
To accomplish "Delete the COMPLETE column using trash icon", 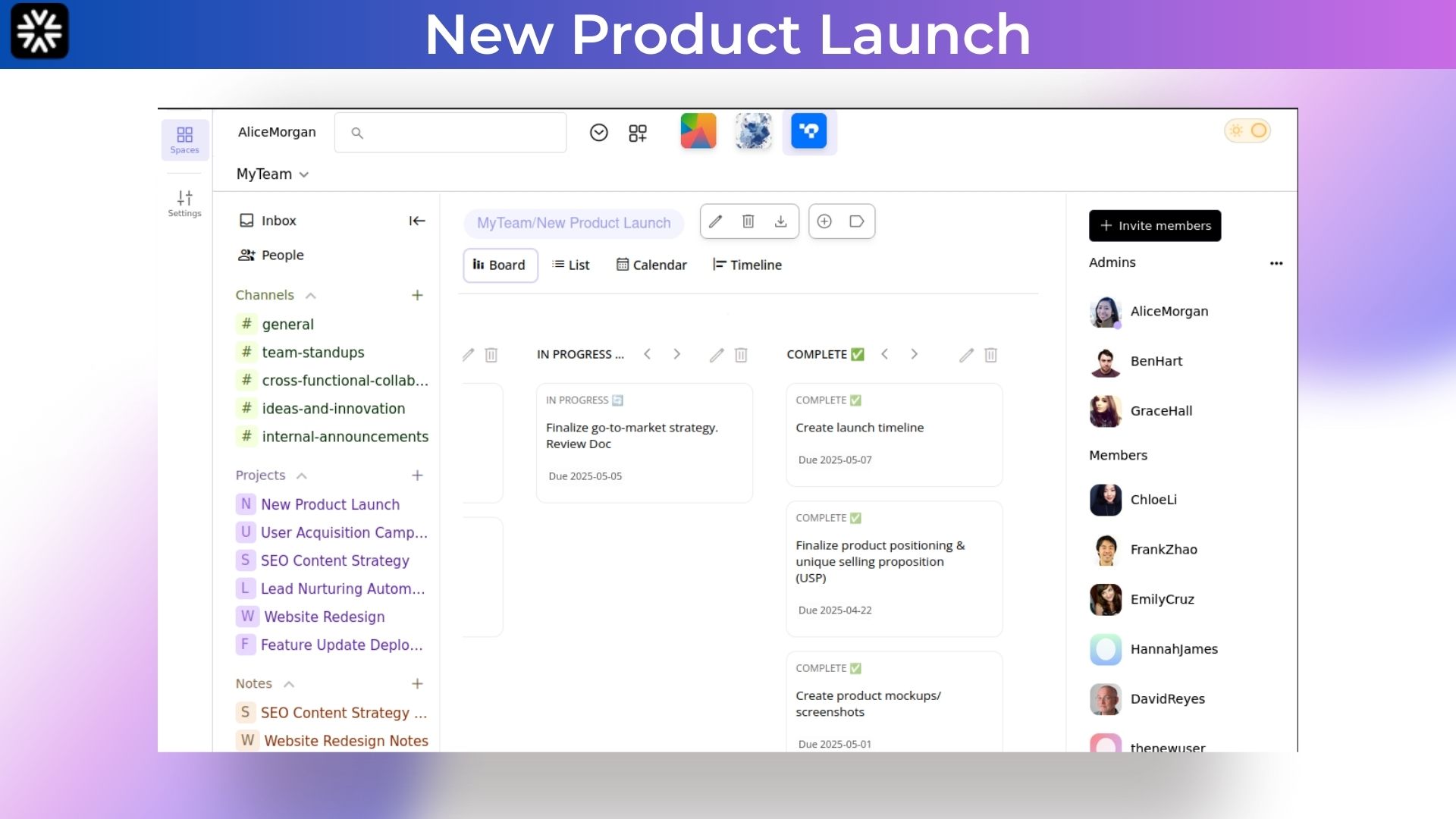I will tap(990, 355).
